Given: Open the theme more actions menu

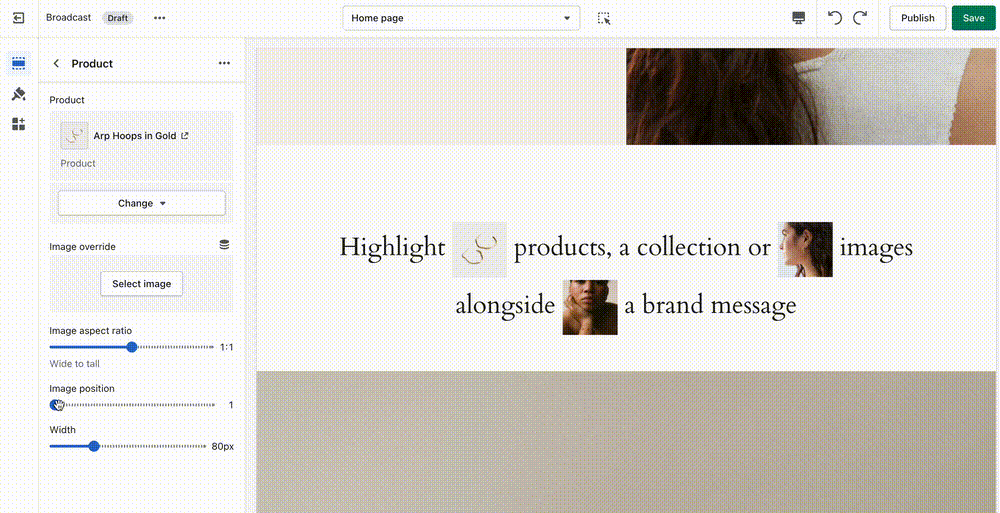Looking at the screenshot, I should 160,18.
